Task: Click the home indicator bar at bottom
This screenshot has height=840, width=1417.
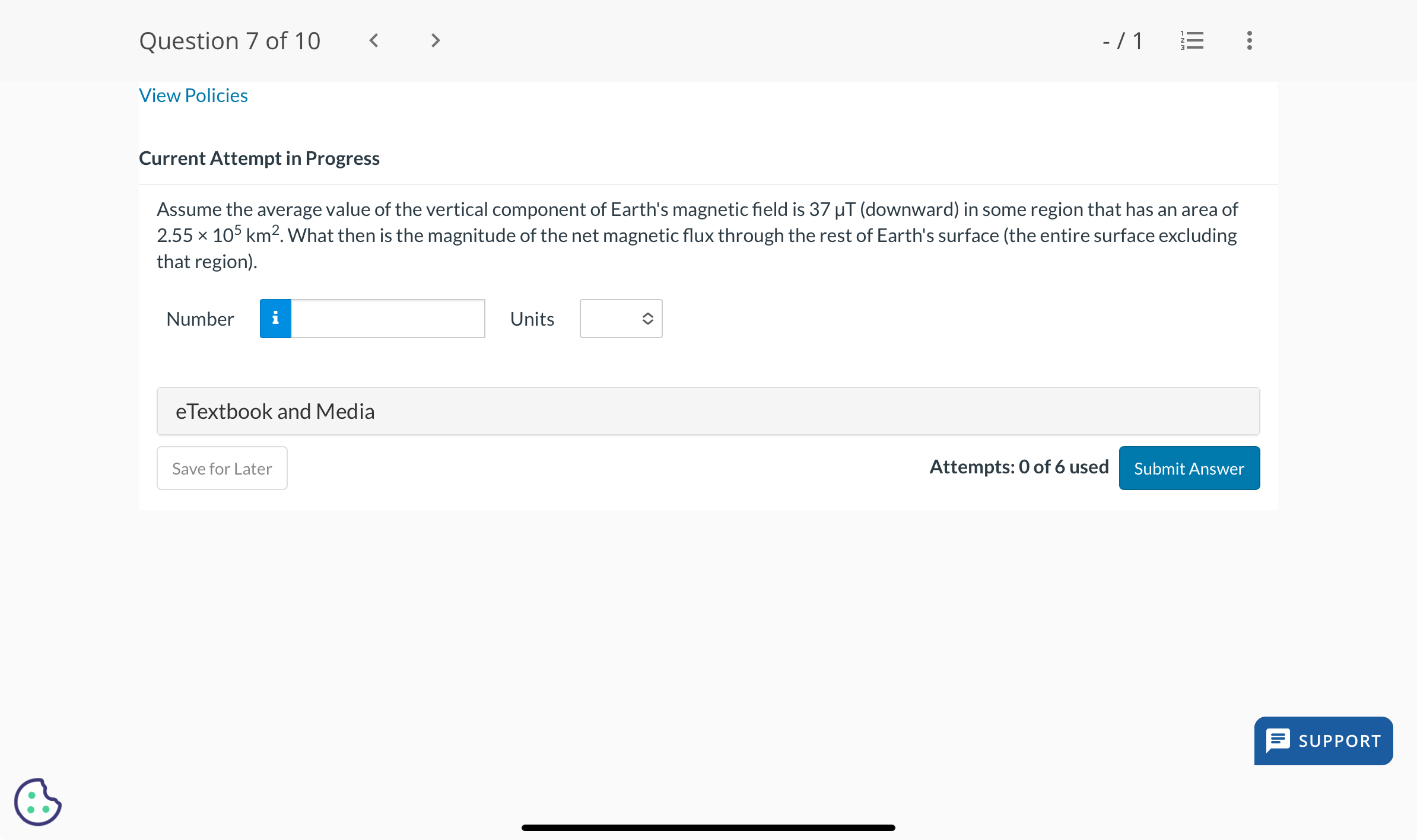Action: pyautogui.click(x=708, y=828)
